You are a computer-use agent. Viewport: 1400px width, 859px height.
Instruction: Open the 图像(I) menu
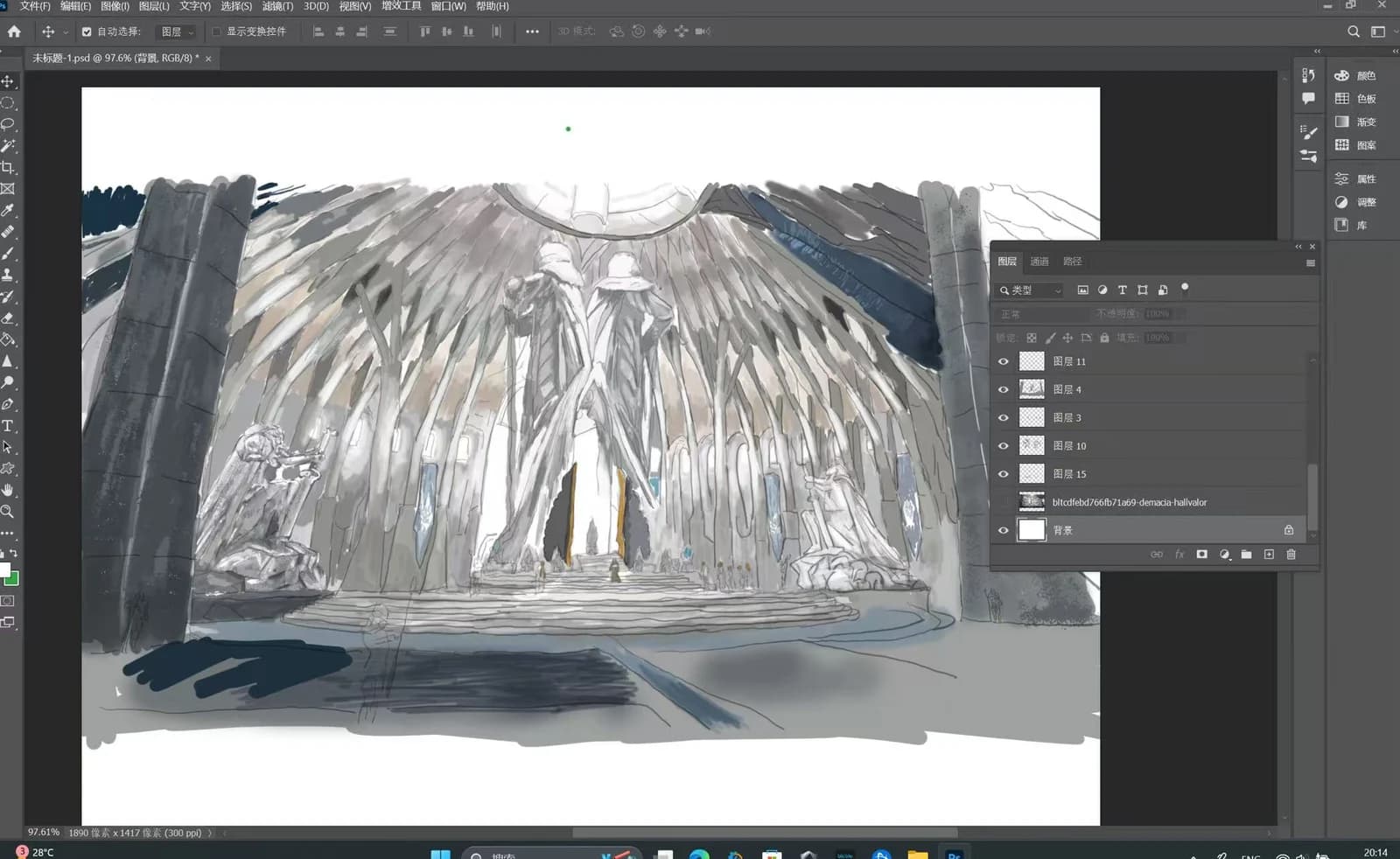coord(115,6)
